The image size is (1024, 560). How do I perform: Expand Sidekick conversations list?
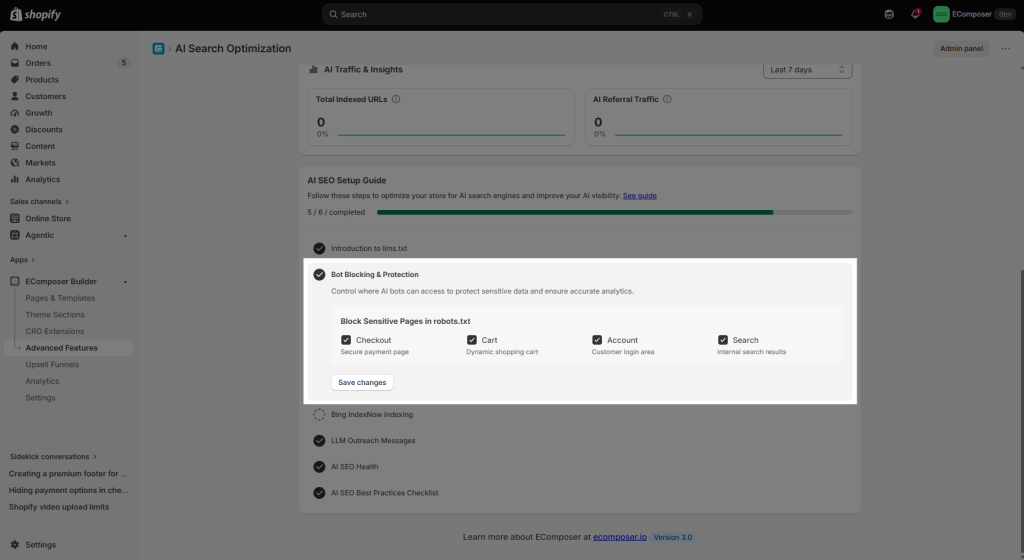coord(53,457)
